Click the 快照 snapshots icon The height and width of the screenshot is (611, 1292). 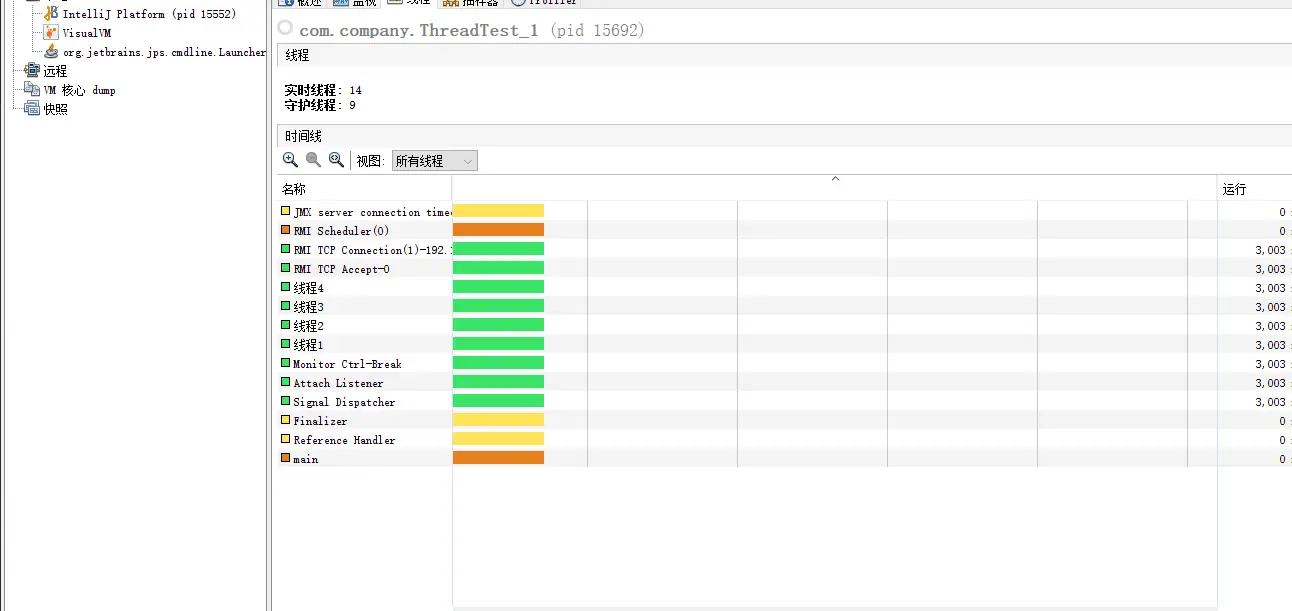click(x=32, y=109)
